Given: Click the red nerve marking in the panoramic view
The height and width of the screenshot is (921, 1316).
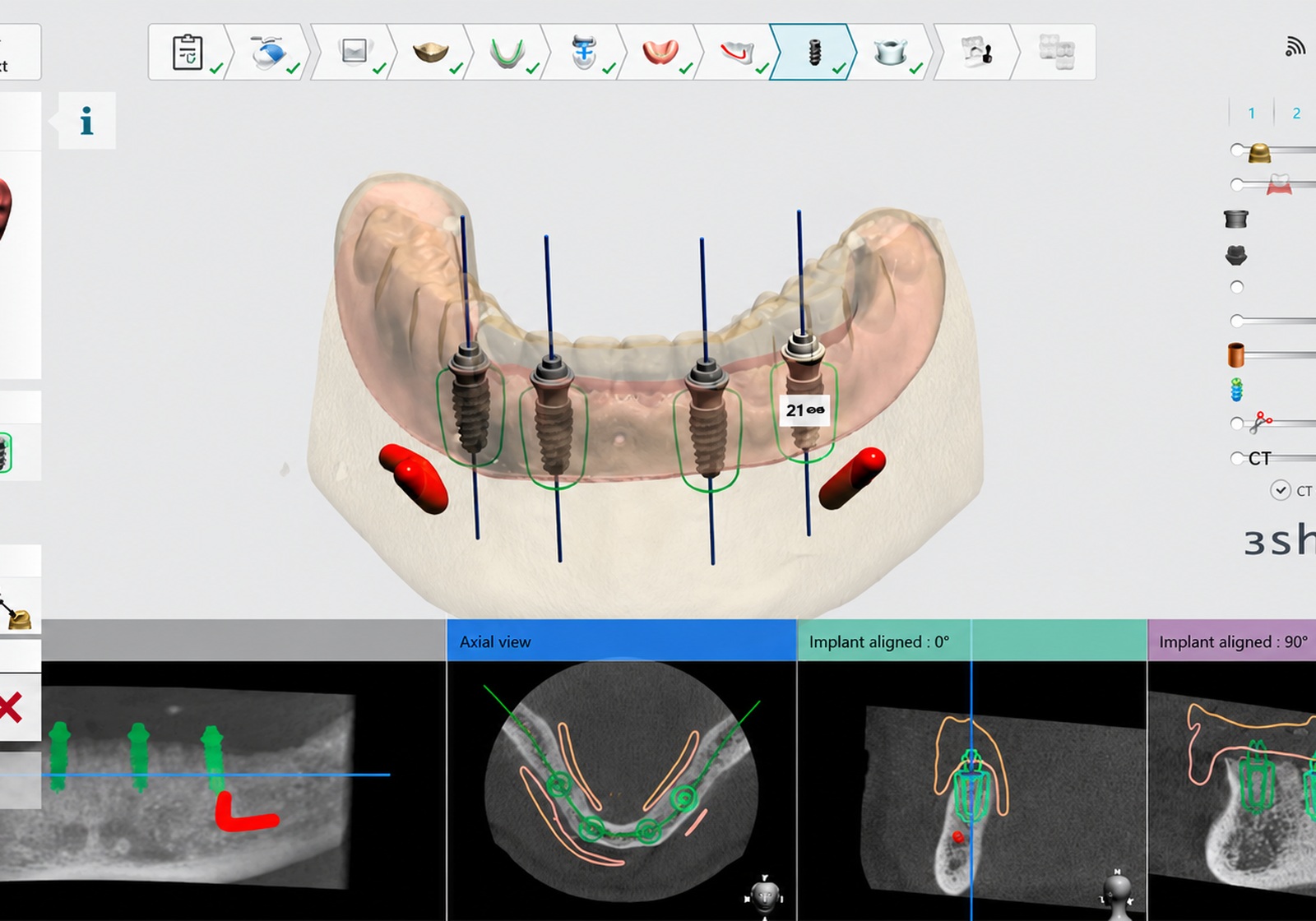Looking at the screenshot, I should coord(245,812).
